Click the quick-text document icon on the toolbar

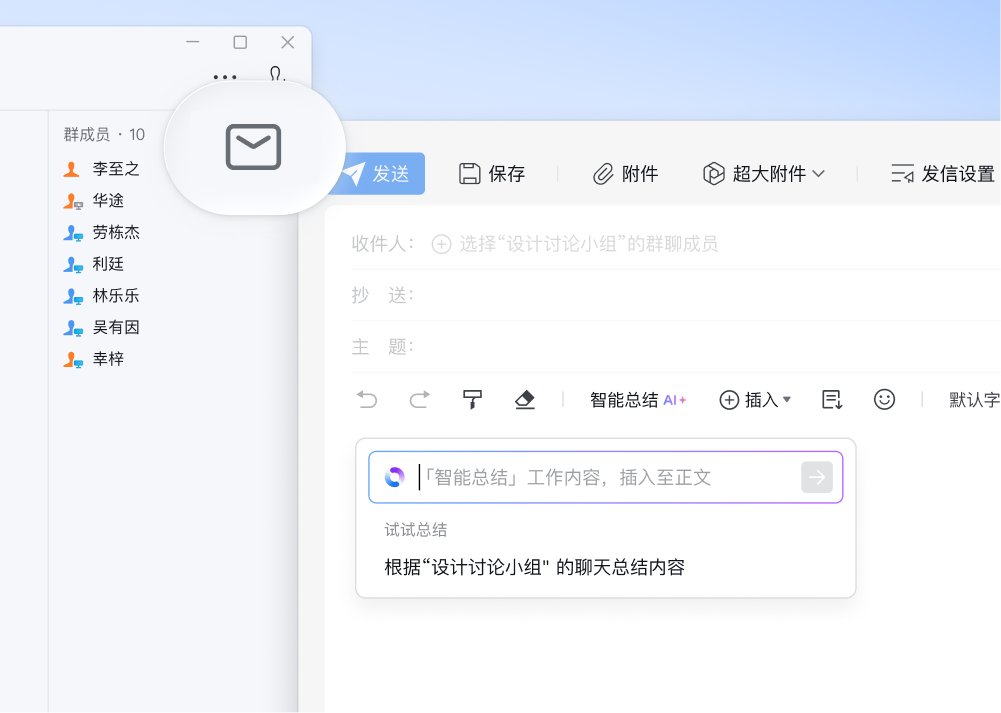[x=831, y=399]
